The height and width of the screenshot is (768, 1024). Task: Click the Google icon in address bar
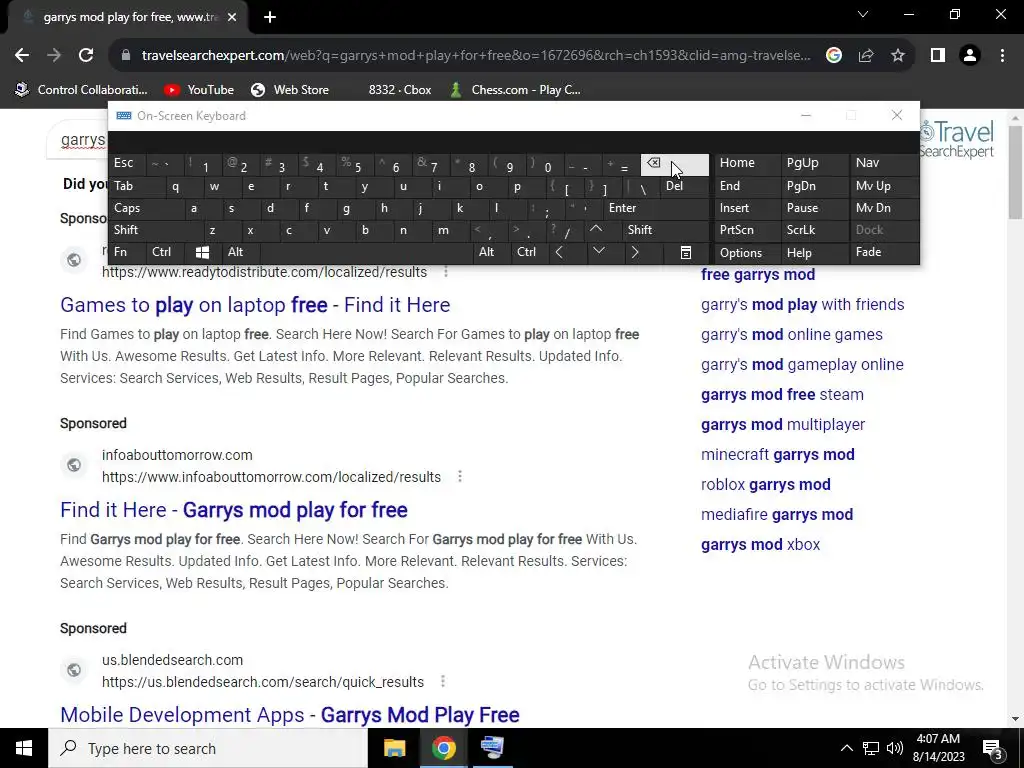(x=834, y=56)
